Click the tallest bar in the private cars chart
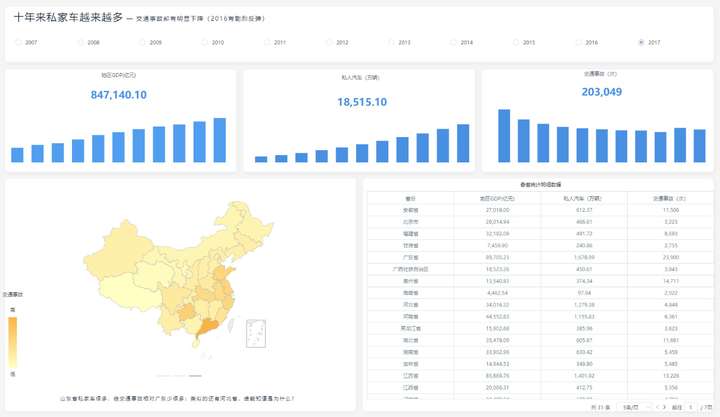The height and width of the screenshot is (417, 720). tap(463, 143)
